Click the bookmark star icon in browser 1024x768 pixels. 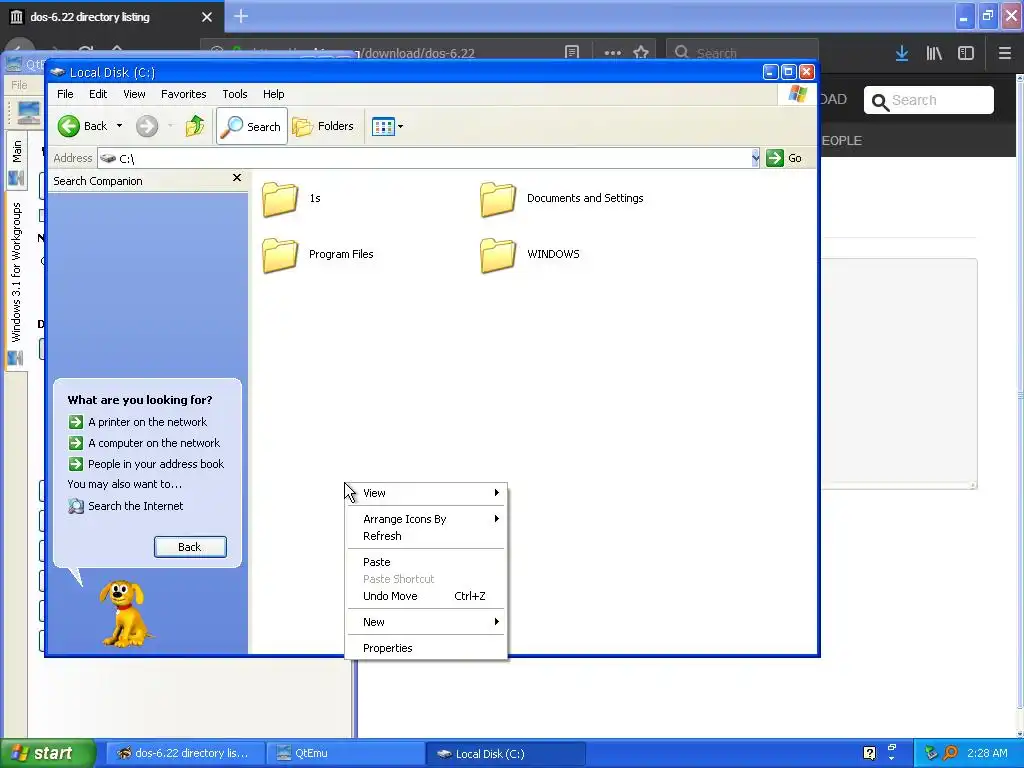[641, 52]
